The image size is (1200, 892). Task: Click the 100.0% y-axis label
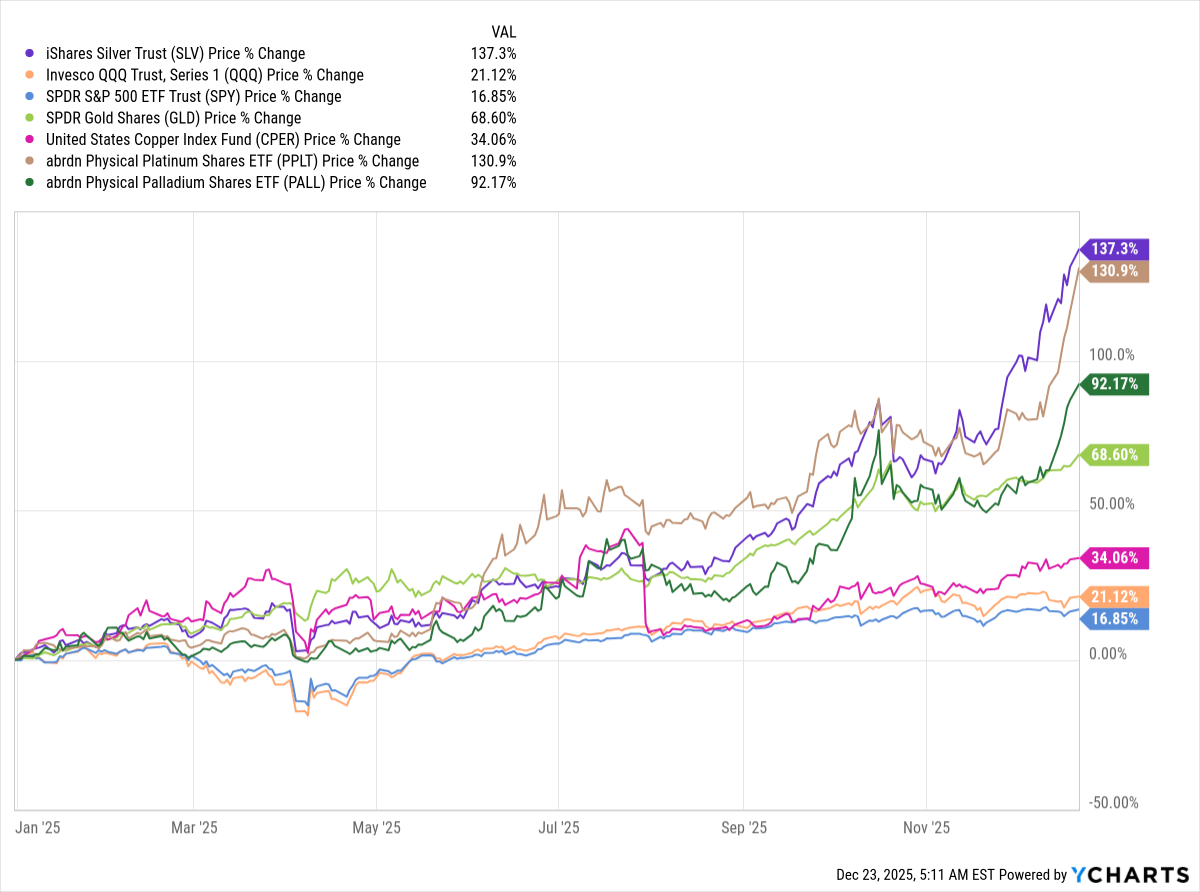coord(1112,354)
